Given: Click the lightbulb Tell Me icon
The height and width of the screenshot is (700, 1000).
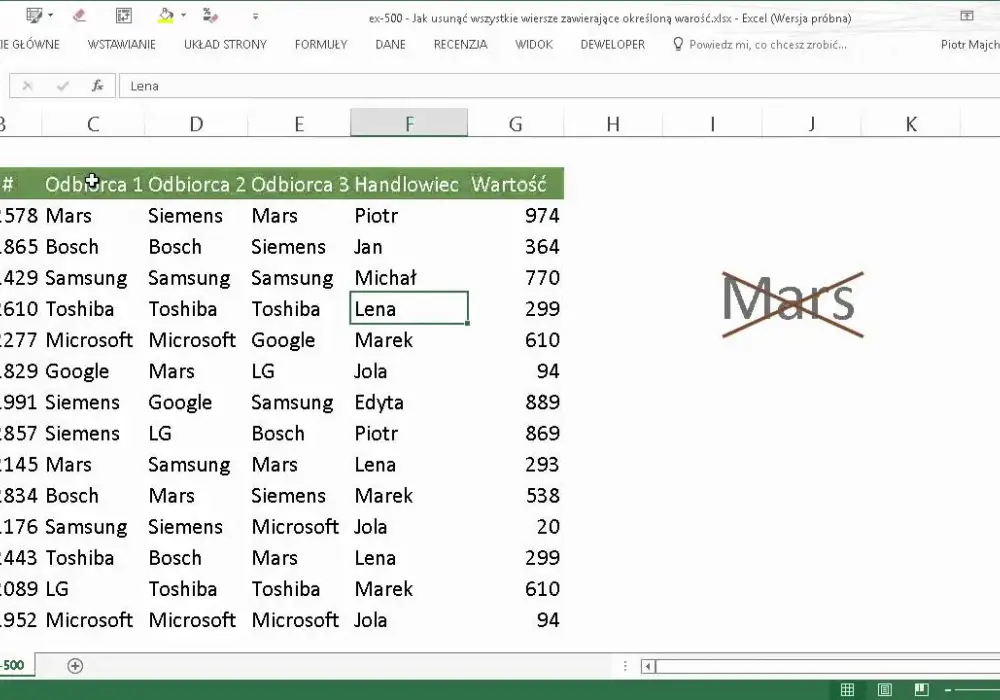Looking at the screenshot, I should pyautogui.click(x=678, y=44).
